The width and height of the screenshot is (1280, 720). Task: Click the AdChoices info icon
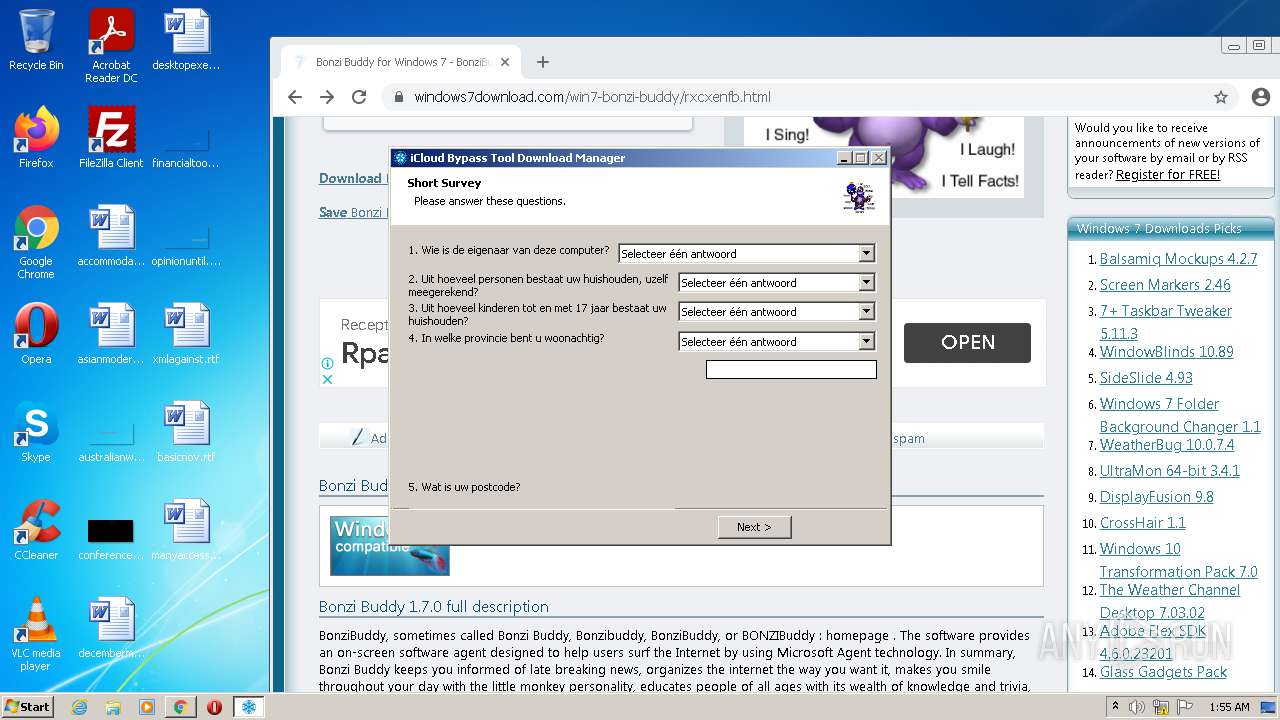click(327, 364)
